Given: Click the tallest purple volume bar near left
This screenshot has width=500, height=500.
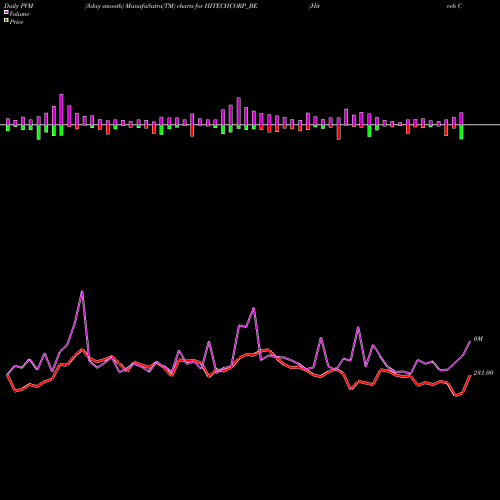Looking at the screenshot, I should click(61, 109).
